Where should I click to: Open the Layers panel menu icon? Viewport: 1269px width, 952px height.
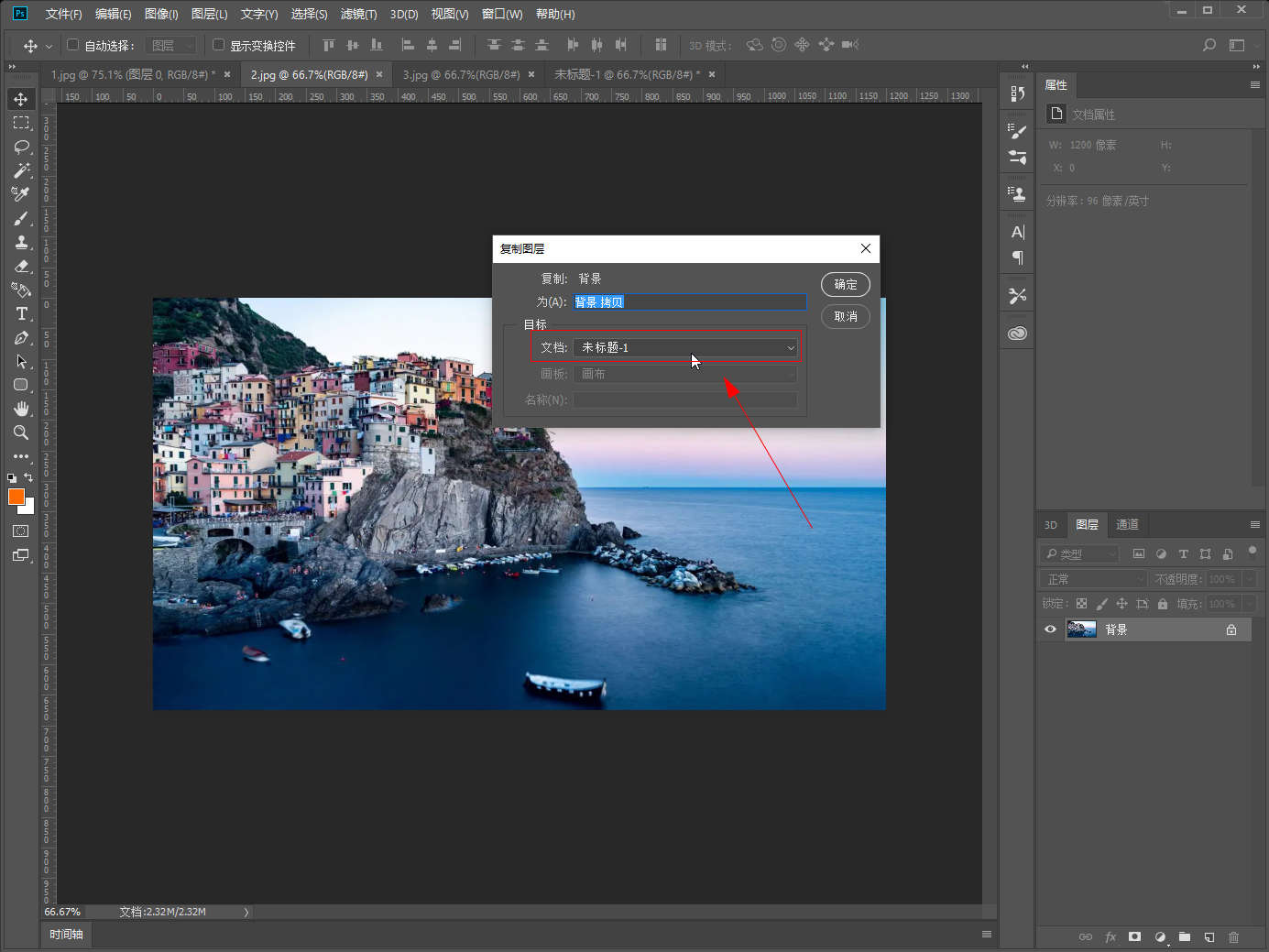(1254, 525)
